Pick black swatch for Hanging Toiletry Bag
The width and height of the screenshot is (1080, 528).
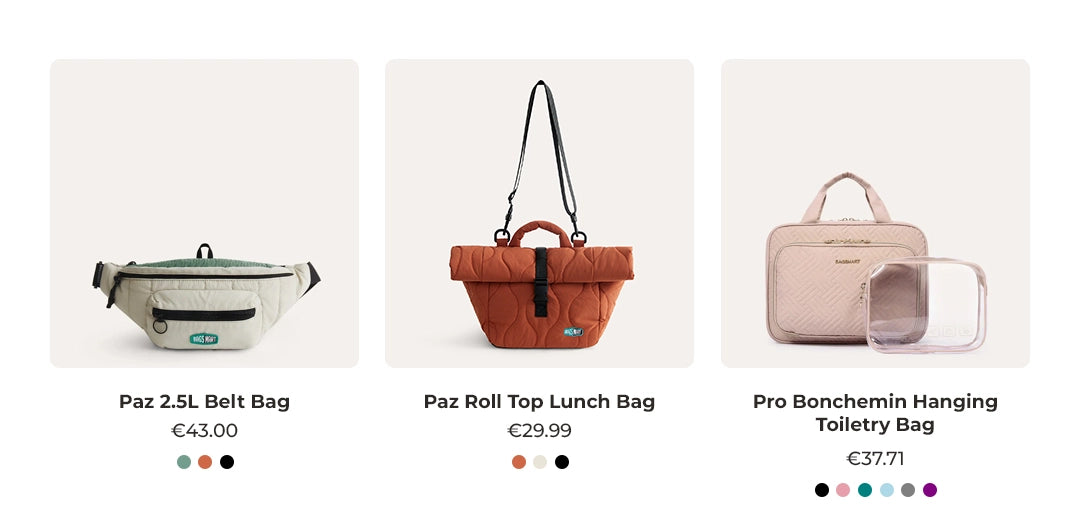[822, 490]
